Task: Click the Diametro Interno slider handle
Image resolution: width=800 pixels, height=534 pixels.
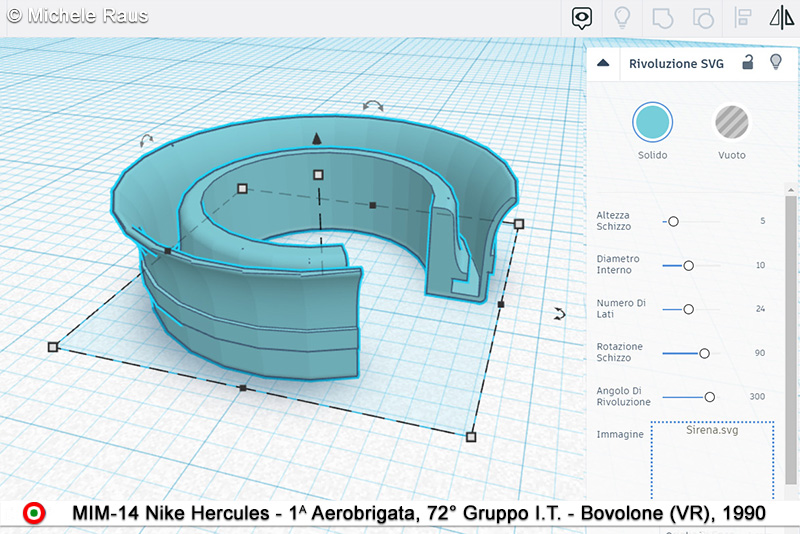Action: pos(688,265)
